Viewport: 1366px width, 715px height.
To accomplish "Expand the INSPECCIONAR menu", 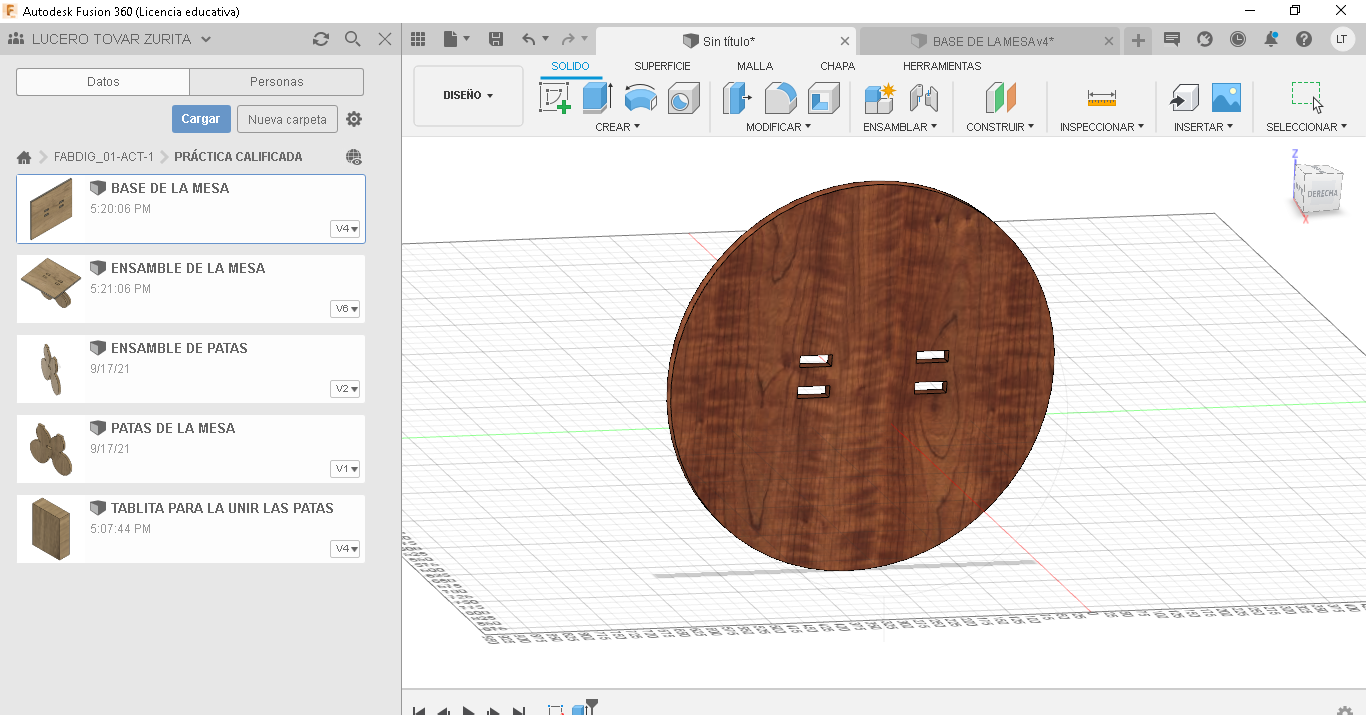I will 1102,127.
